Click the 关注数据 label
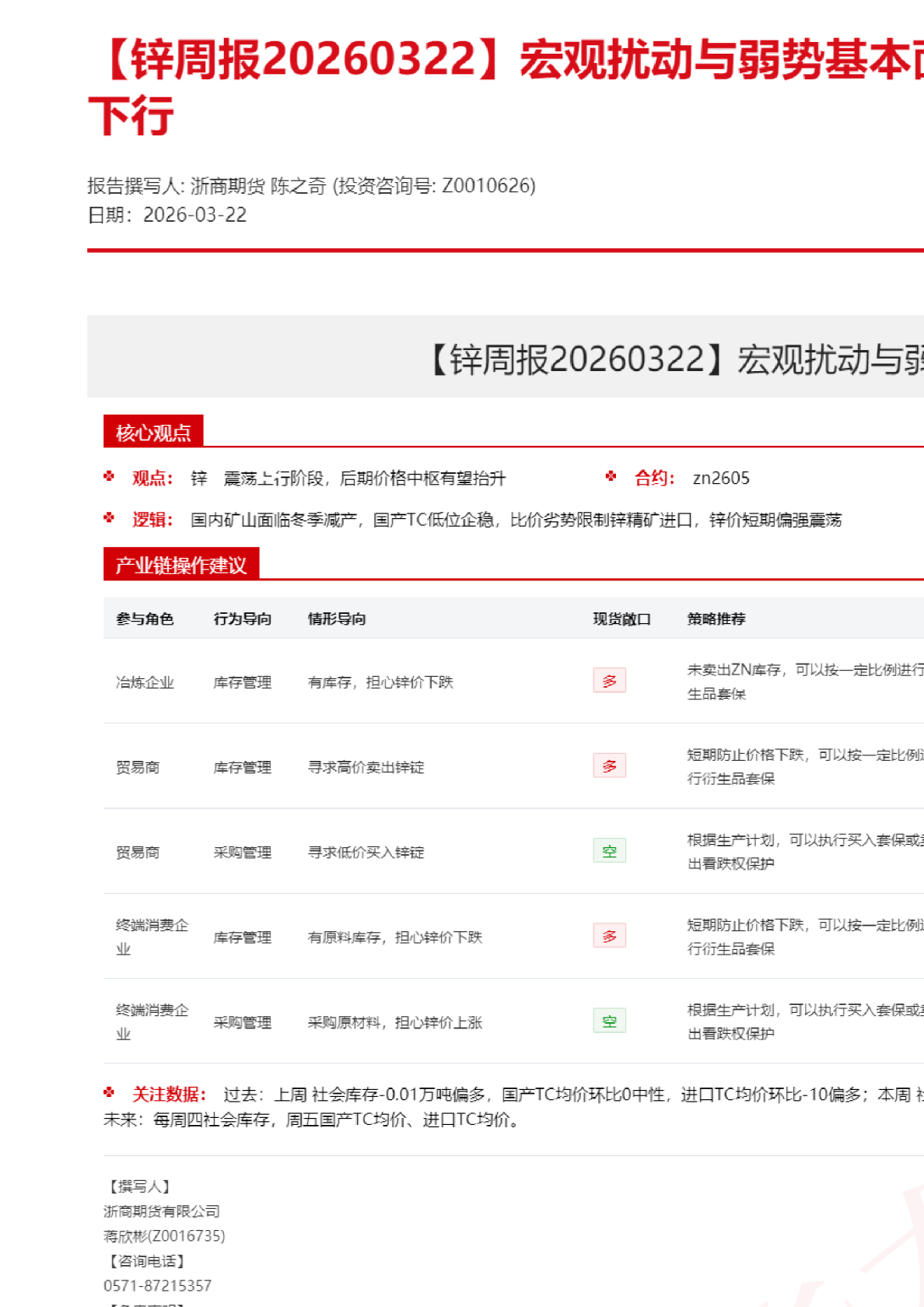Viewport: 924px width, 1307px height. [169, 1095]
